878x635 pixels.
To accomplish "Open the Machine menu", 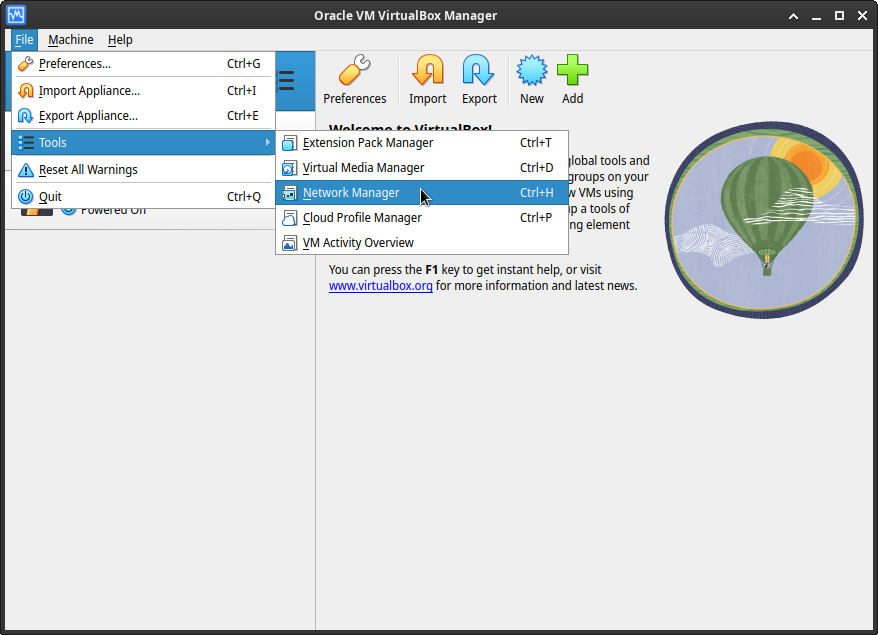I will click(71, 40).
